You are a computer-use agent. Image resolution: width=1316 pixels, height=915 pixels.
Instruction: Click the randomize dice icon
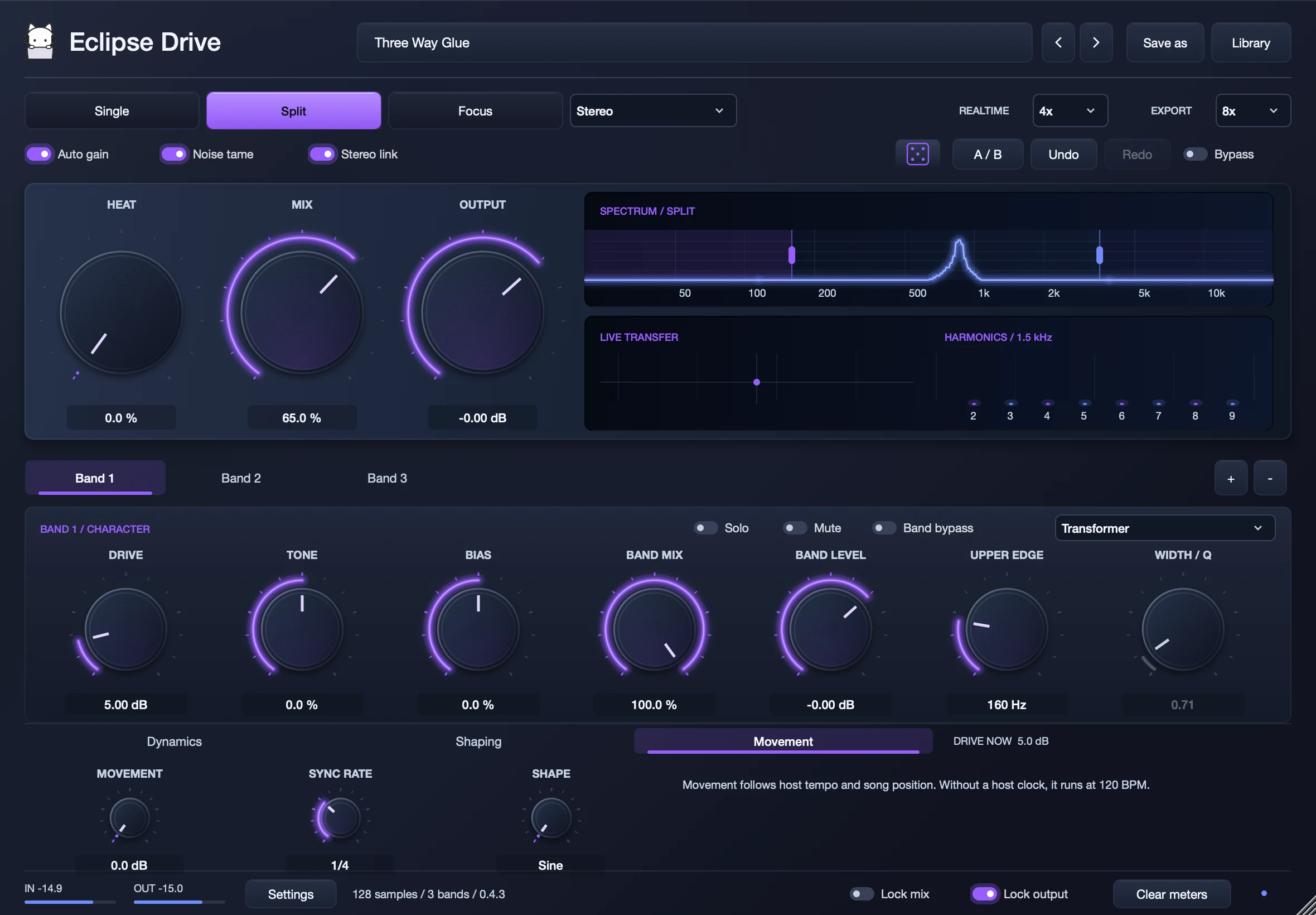point(917,154)
